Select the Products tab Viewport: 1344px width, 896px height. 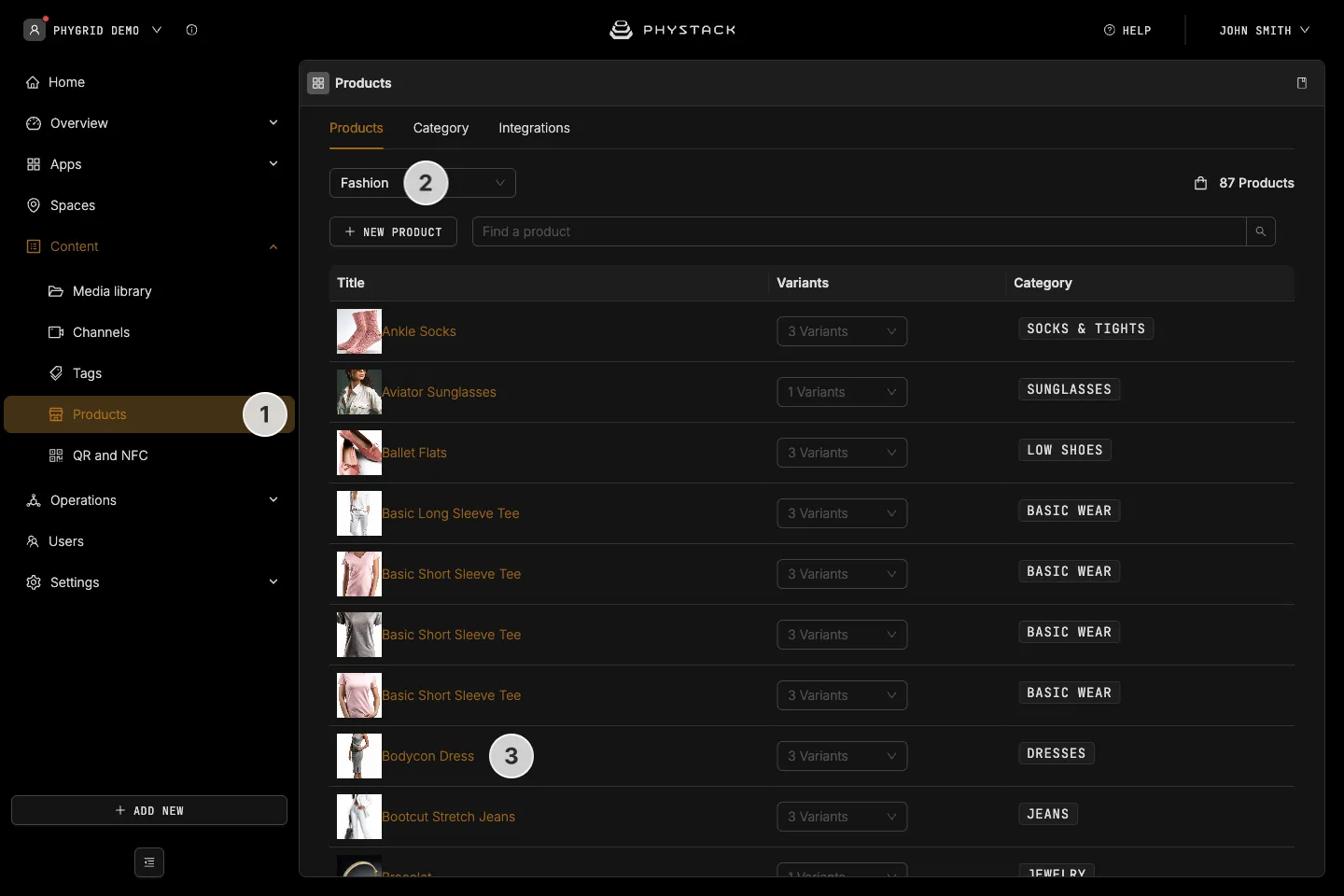(357, 128)
